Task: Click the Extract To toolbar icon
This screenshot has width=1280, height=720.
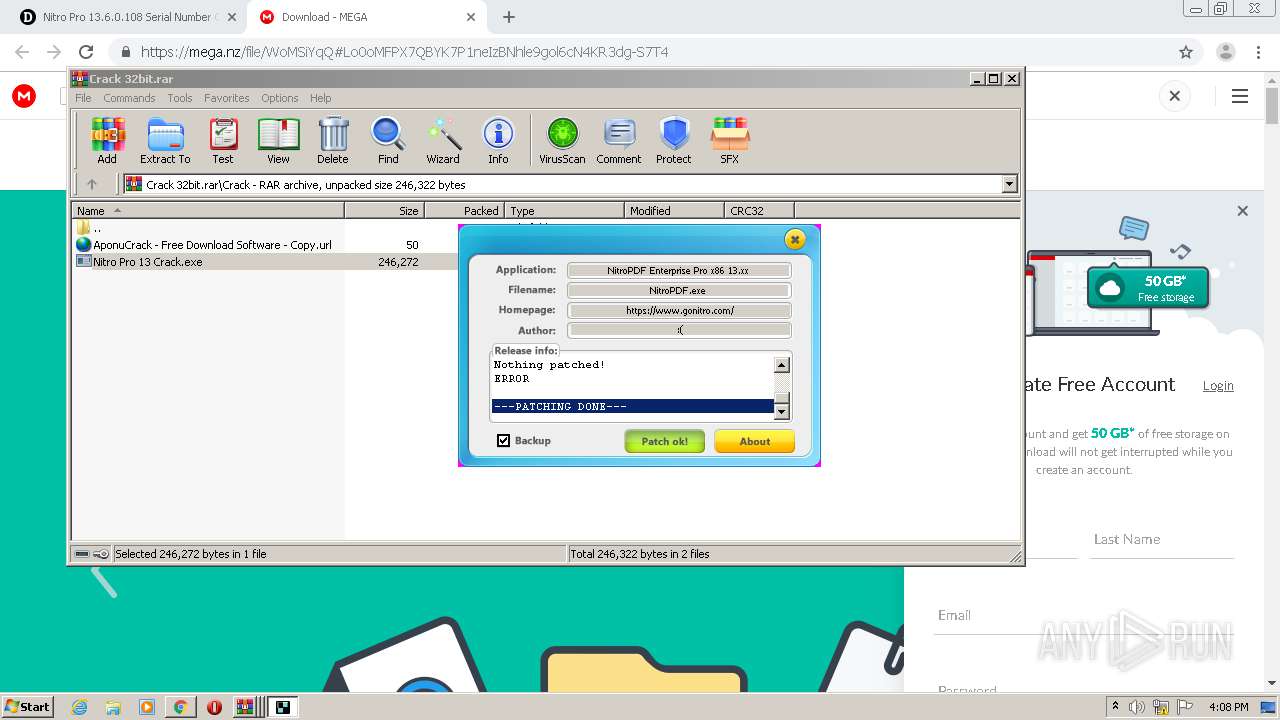Action: [x=165, y=141]
